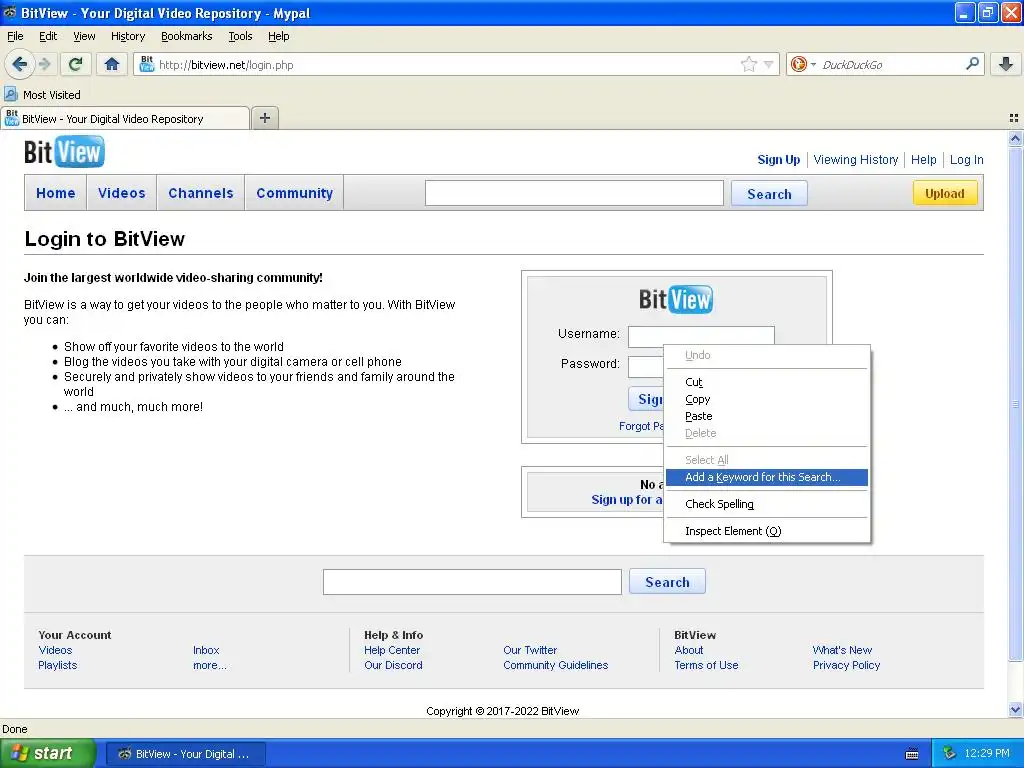This screenshot has height=768, width=1024.
Task: Click the top Search button
Action: click(769, 193)
